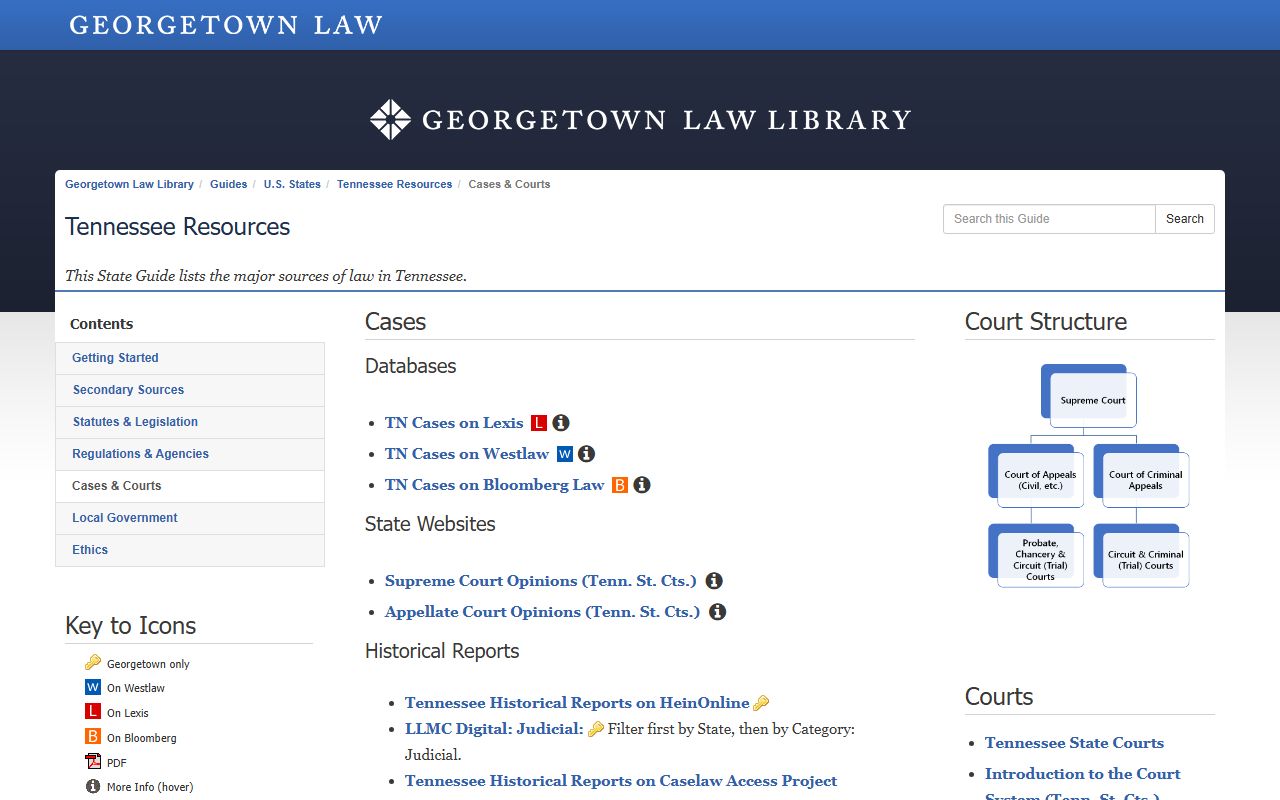
Task: Click Court of Criminal Appeals diagram box
Action: [1145, 480]
